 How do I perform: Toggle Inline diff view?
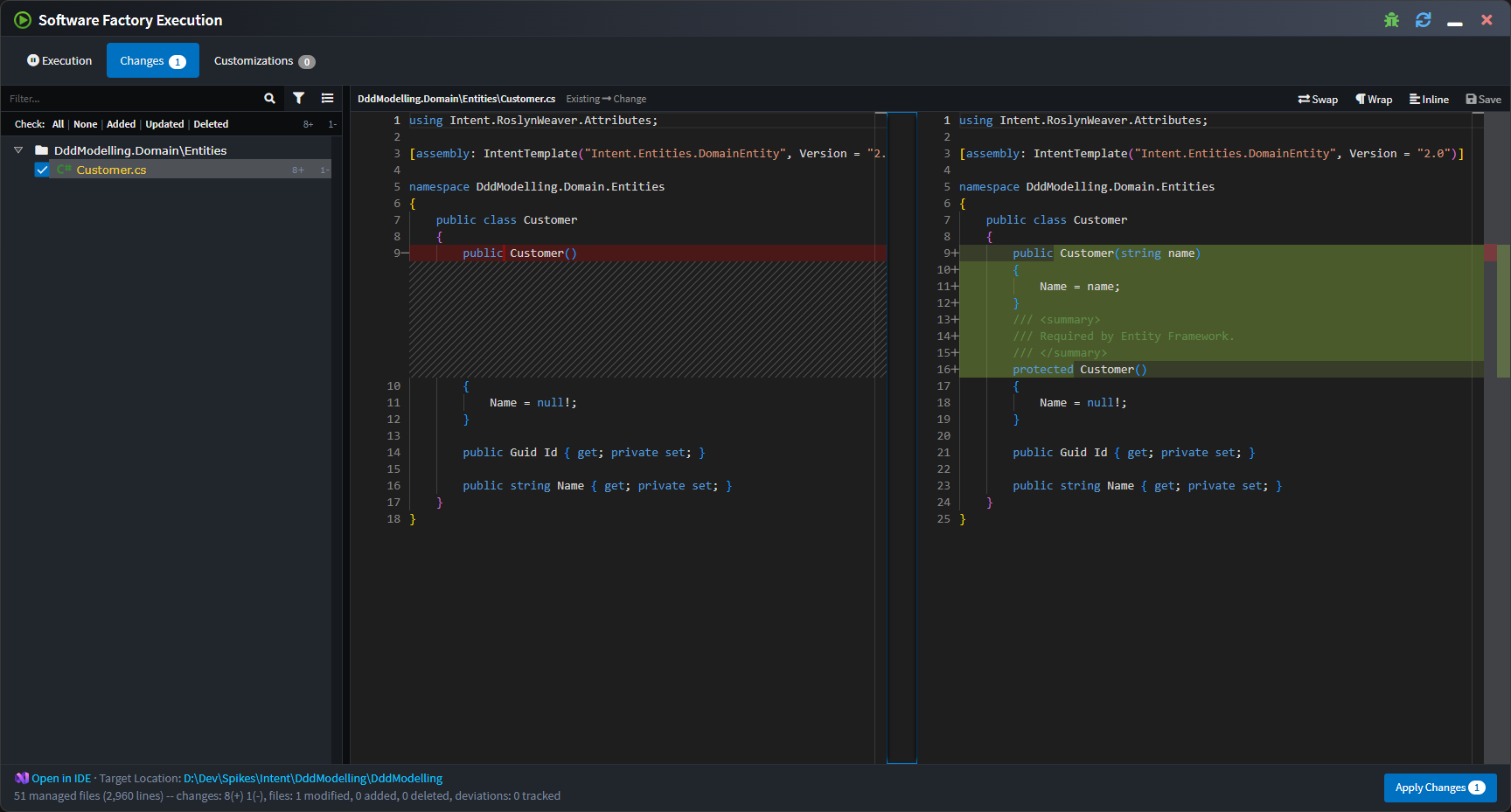(1429, 99)
